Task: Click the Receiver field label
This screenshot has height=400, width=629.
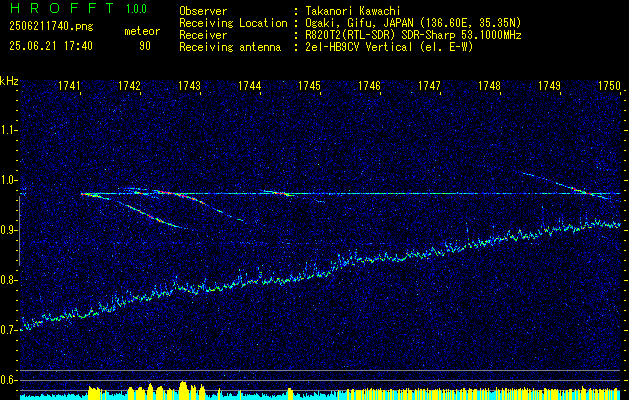Action: pos(203,35)
